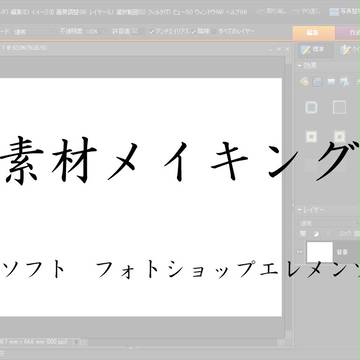This screenshot has height=360, width=360.
Task: Click the new layer icon in Layers panel
Action: tap(303, 233)
